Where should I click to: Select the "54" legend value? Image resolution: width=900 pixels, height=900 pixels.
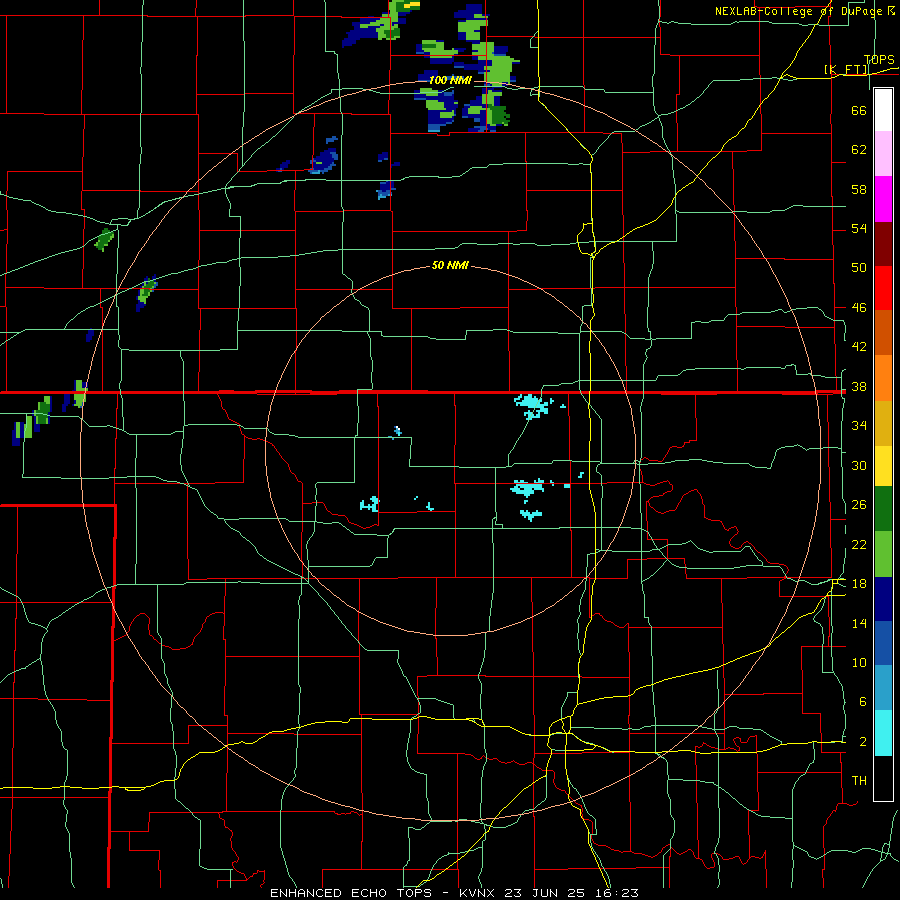(x=859, y=228)
